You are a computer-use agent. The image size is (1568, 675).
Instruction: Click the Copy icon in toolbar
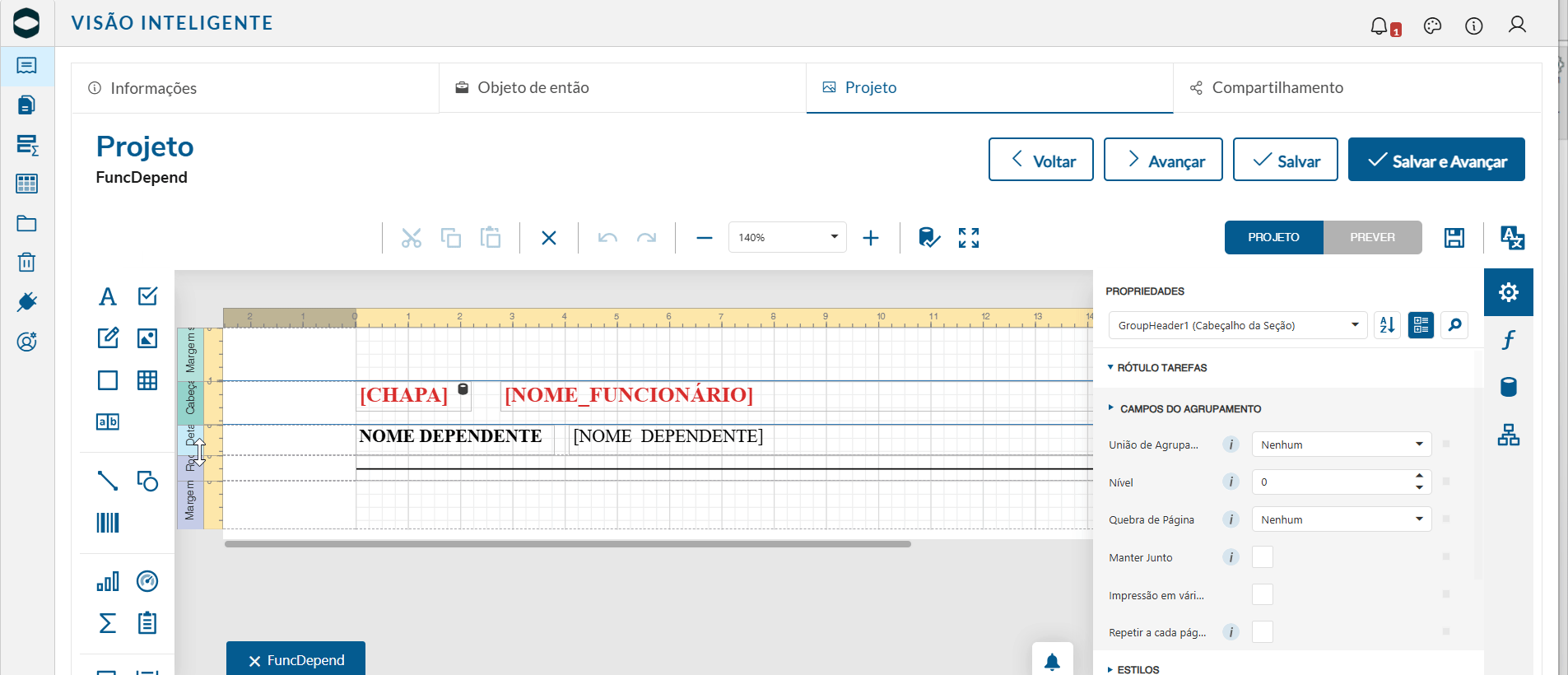[x=451, y=238]
